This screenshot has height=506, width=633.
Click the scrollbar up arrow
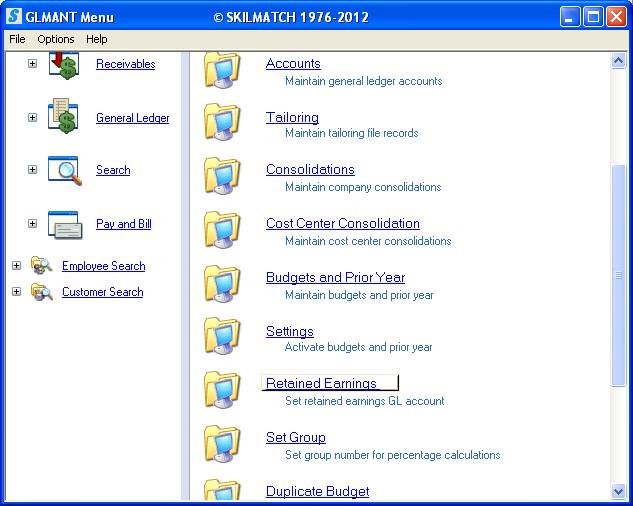pyautogui.click(x=618, y=61)
